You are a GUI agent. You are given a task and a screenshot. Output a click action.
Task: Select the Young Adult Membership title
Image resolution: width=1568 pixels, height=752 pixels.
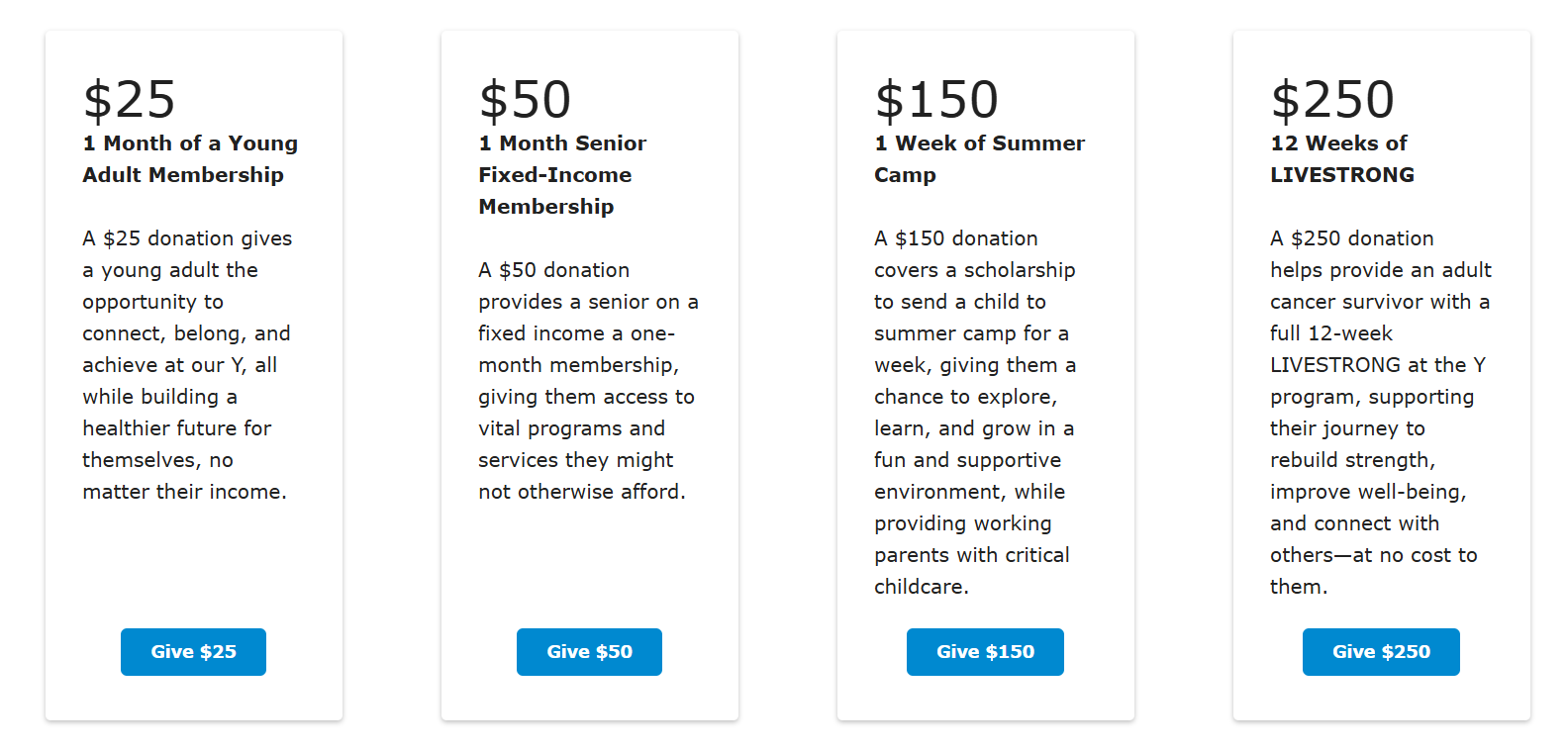coord(190,159)
